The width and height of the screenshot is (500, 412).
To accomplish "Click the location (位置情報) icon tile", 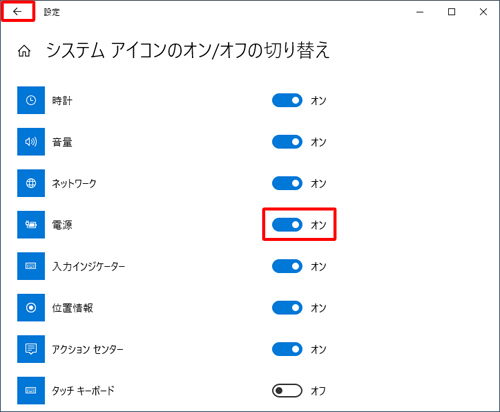I will 31,307.
